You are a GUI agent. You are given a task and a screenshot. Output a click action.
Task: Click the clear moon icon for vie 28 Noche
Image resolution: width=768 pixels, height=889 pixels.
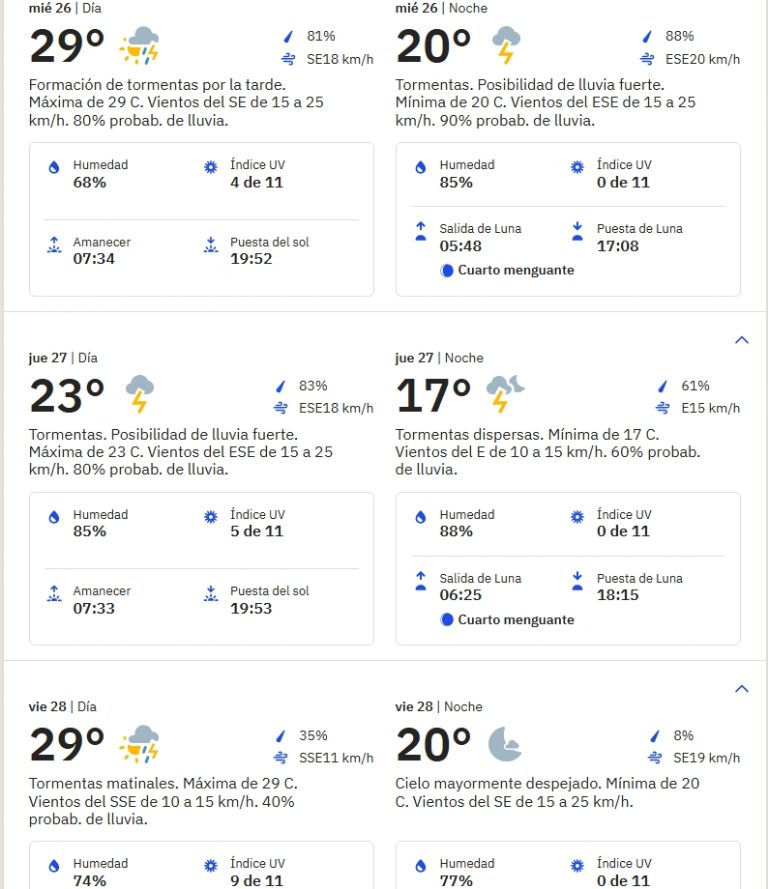pyautogui.click(x=505, y=744)
